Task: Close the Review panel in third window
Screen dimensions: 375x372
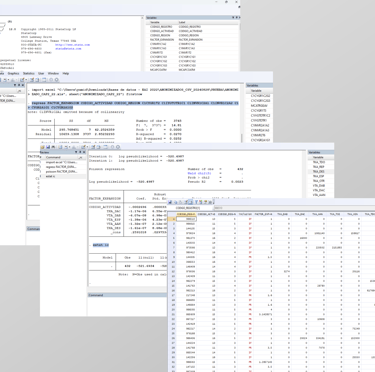Action: pos(84,152)
